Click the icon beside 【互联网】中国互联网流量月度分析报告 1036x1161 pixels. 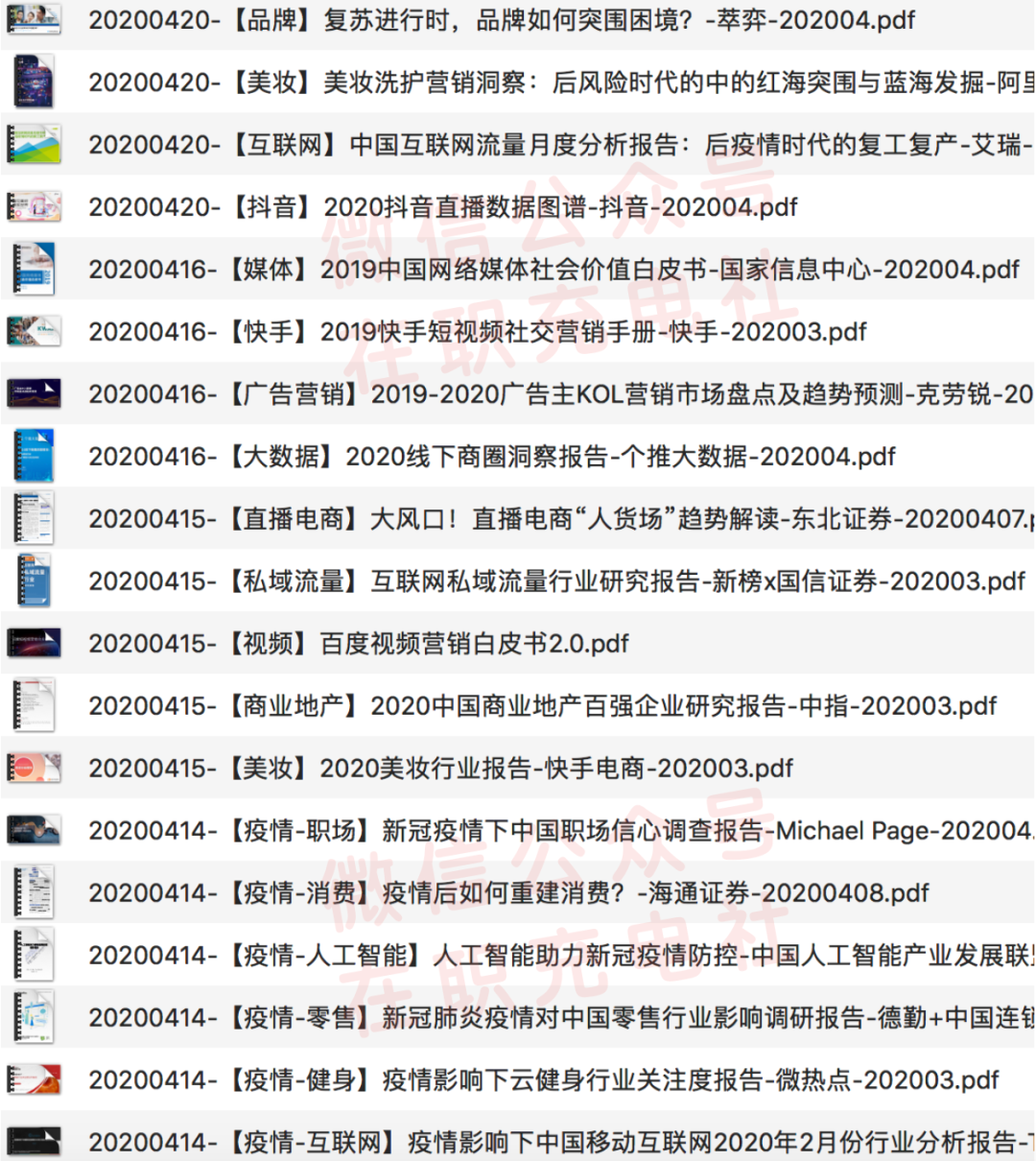pos(34,144)
